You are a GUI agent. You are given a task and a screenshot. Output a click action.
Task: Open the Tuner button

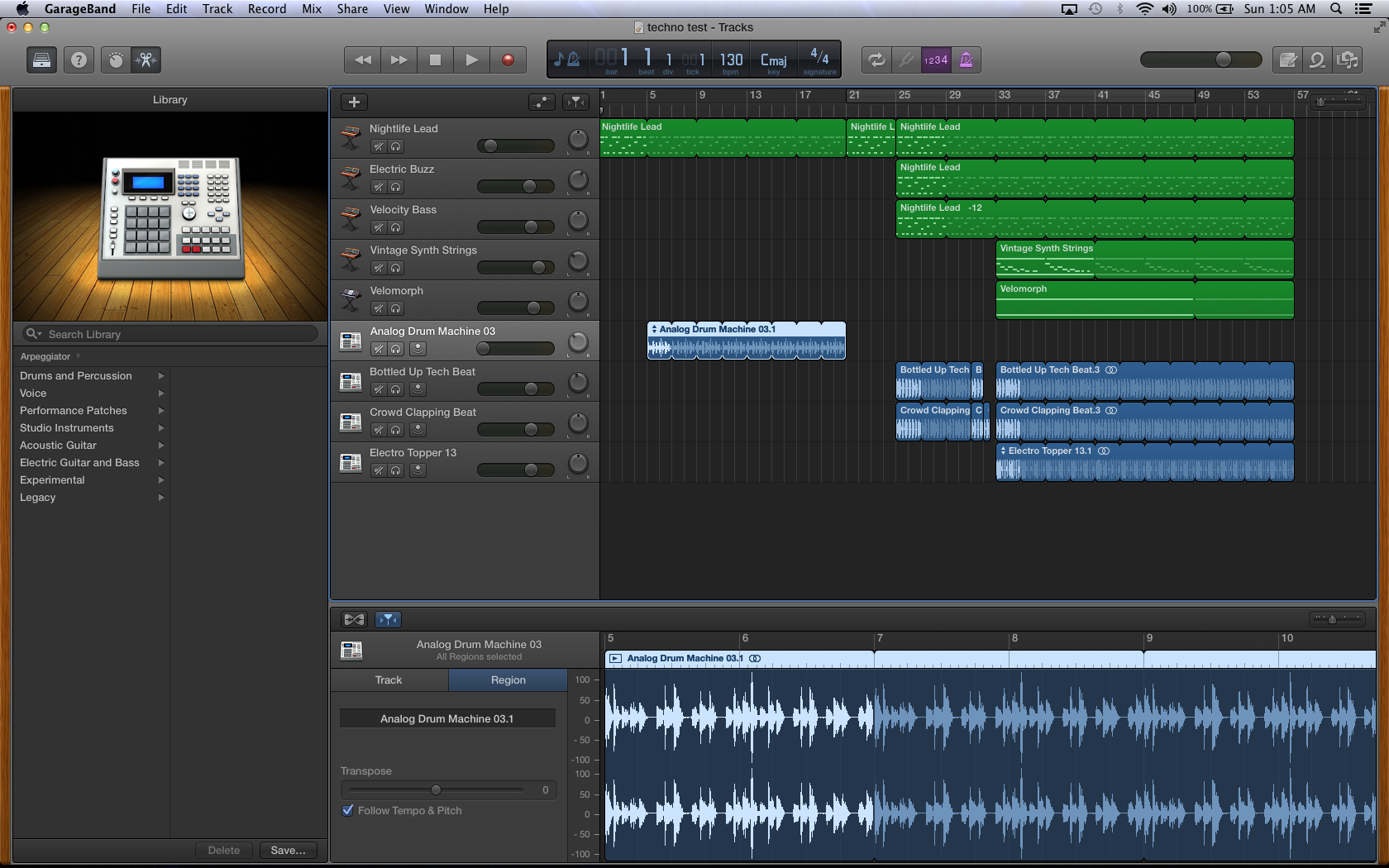point(906,60)
